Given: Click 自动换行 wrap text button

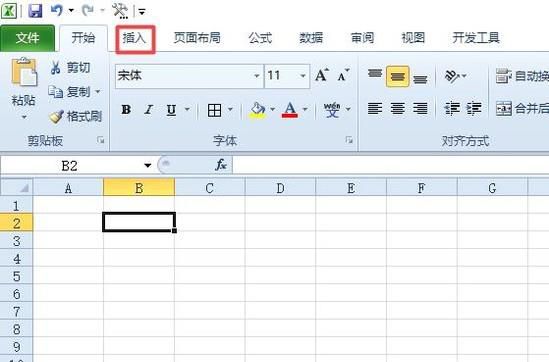Looking at the screenshot, I should 522,76.
